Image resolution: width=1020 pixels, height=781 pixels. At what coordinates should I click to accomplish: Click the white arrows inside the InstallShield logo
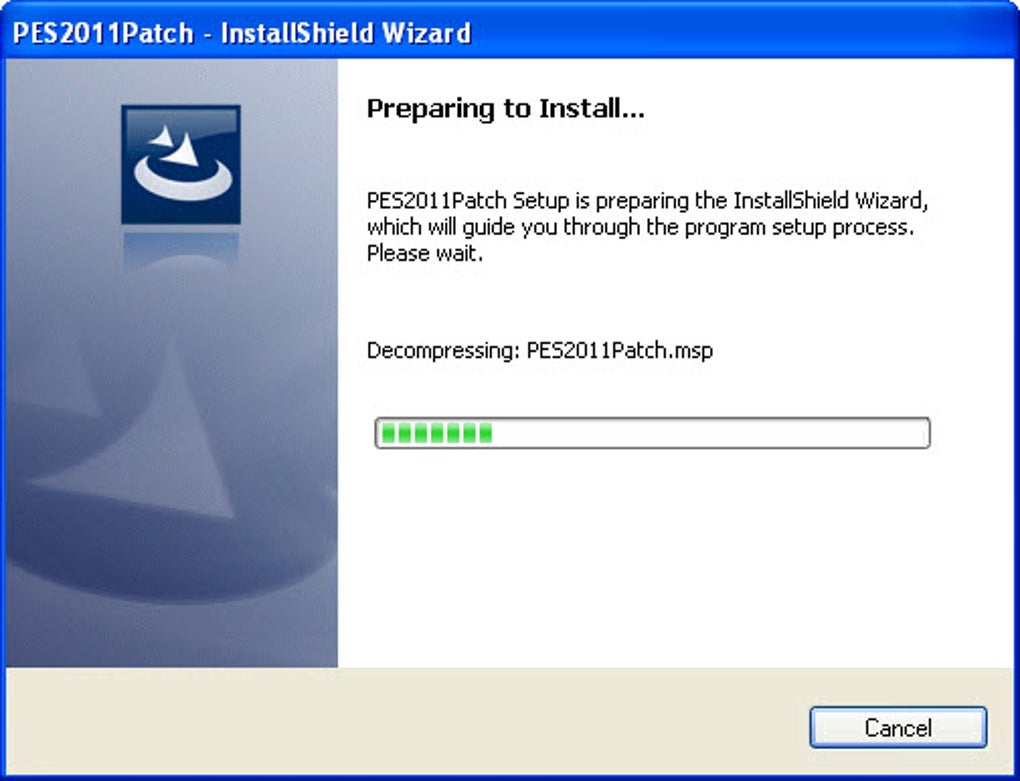[x=174, y=145]
